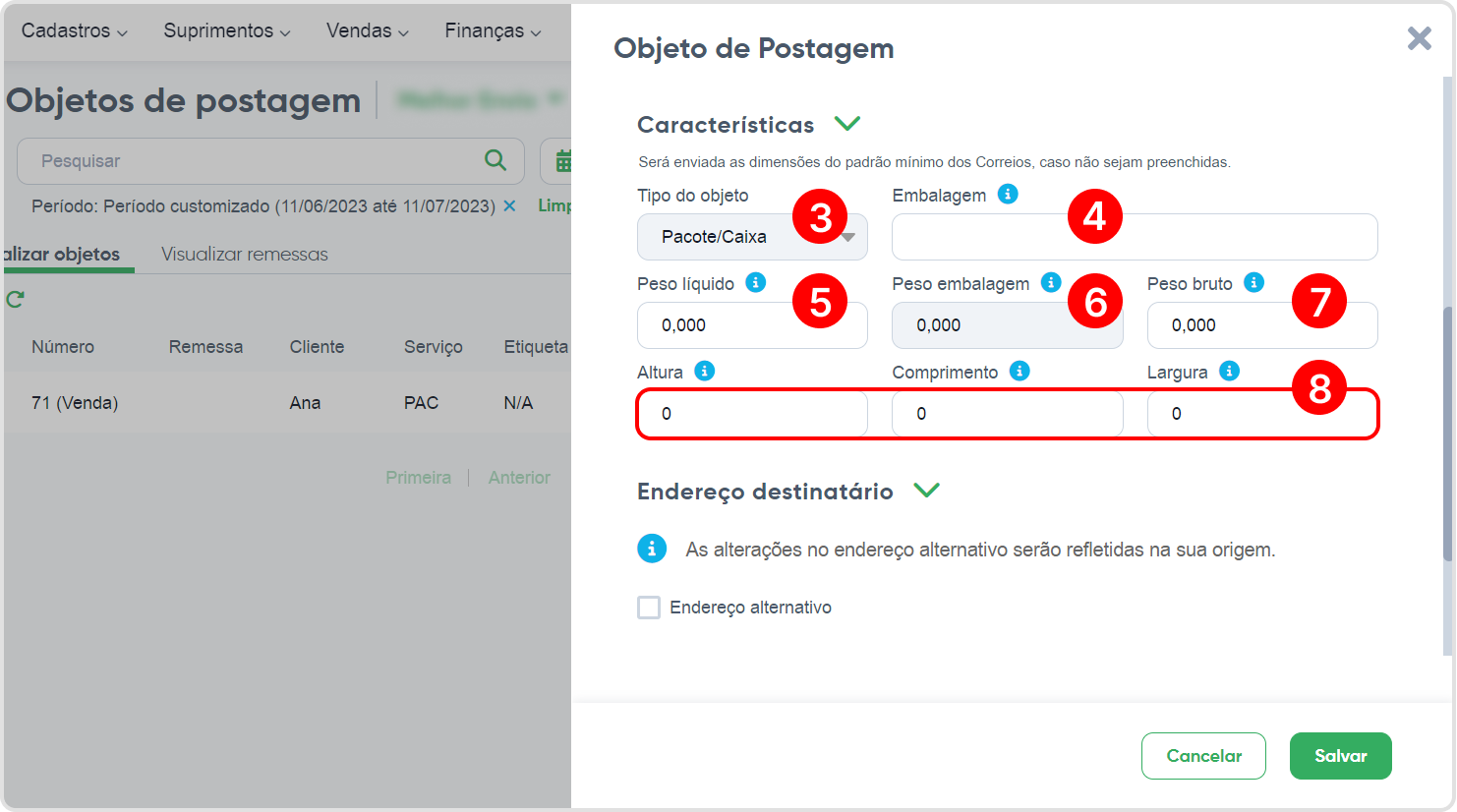Click the Salvar button

click(1341, 756)
